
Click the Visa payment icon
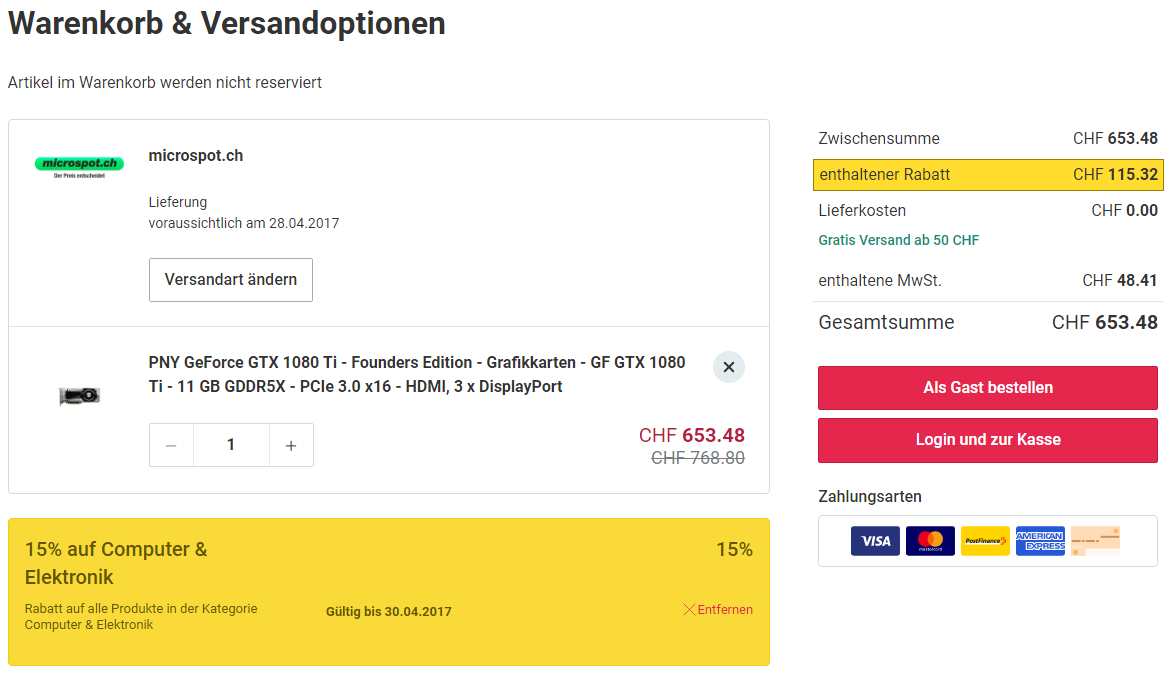click(876, 541)
